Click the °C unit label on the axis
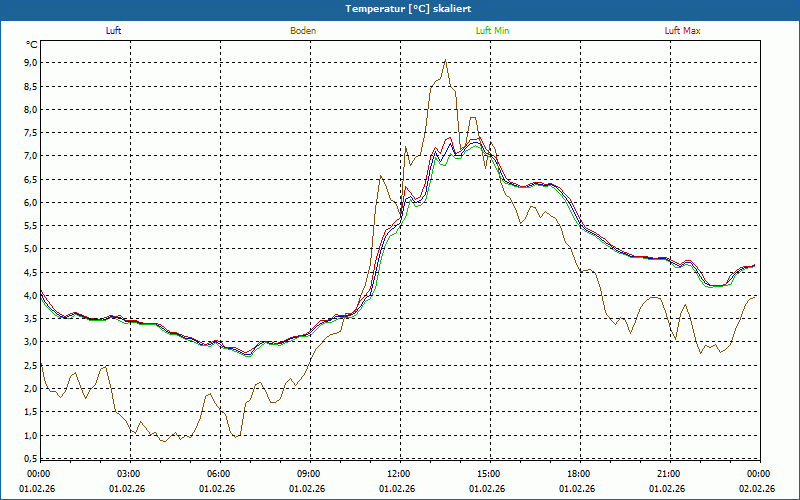Viewport: 800px width, 500px height. [31, 44]
